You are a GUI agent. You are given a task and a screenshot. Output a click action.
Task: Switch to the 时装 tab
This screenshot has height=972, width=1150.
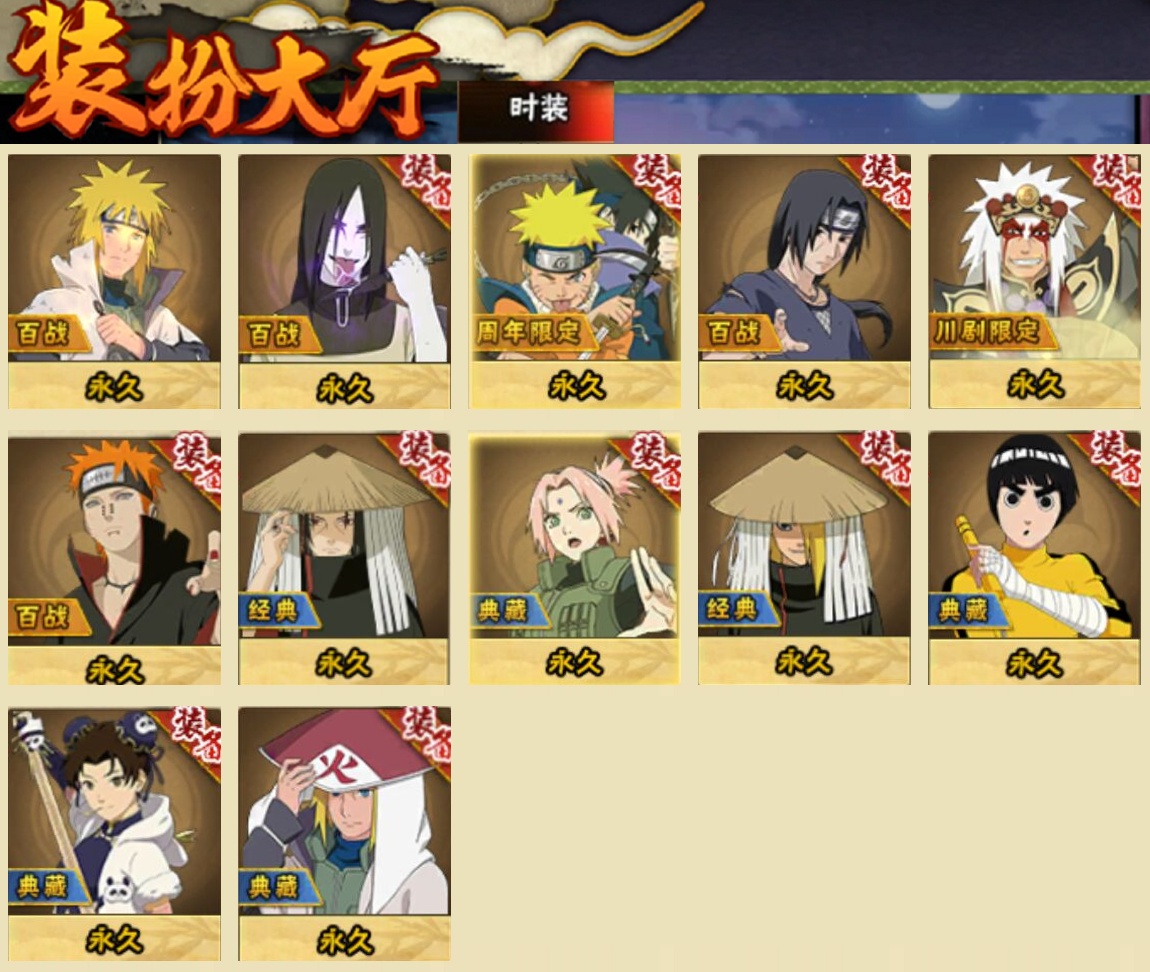point(536,111)
